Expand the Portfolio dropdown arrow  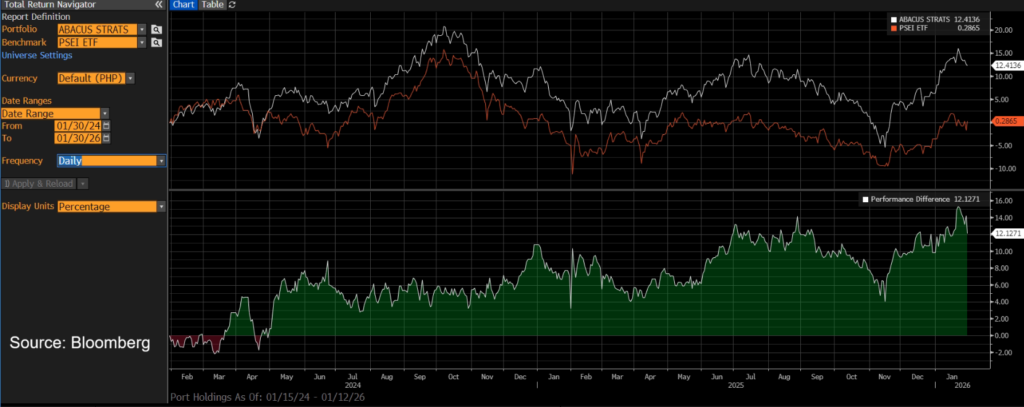(142, 30)
